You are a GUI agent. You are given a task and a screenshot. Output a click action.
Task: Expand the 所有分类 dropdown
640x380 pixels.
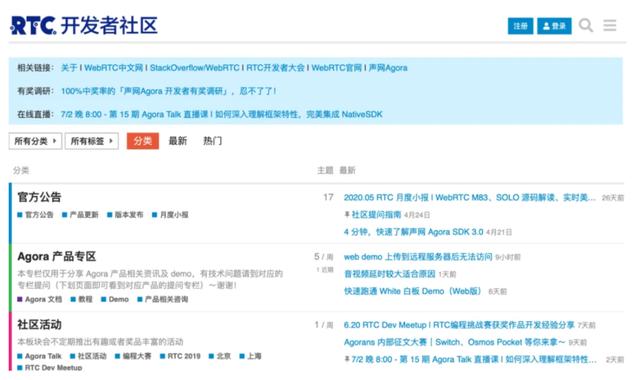[x=35, y=141]
